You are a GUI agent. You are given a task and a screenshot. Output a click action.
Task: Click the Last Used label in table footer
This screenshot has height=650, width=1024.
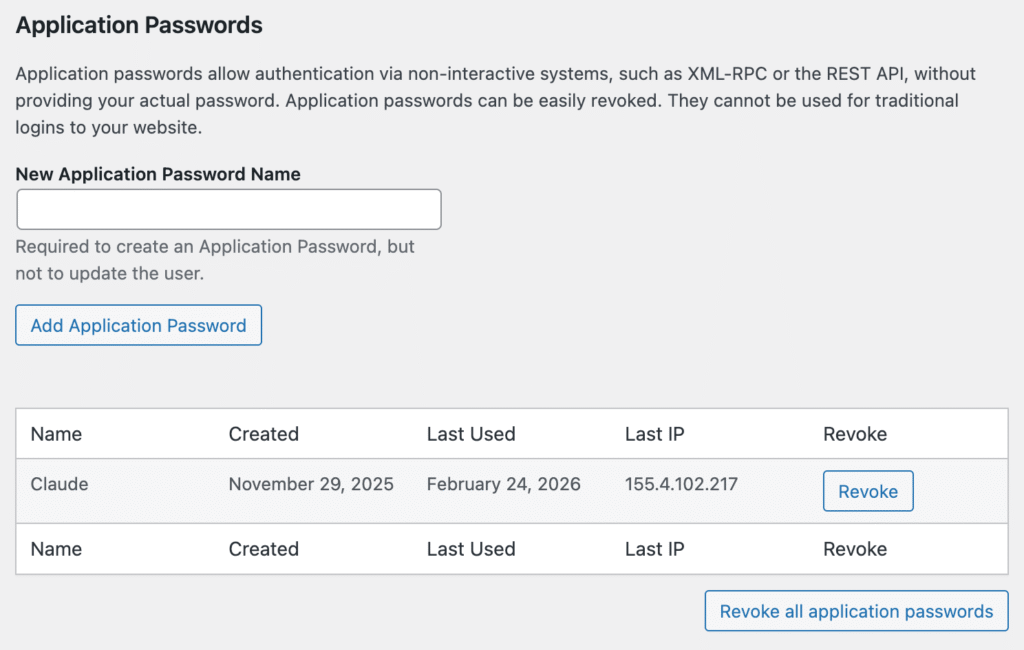pyautogui.click(x=470, y=549)
